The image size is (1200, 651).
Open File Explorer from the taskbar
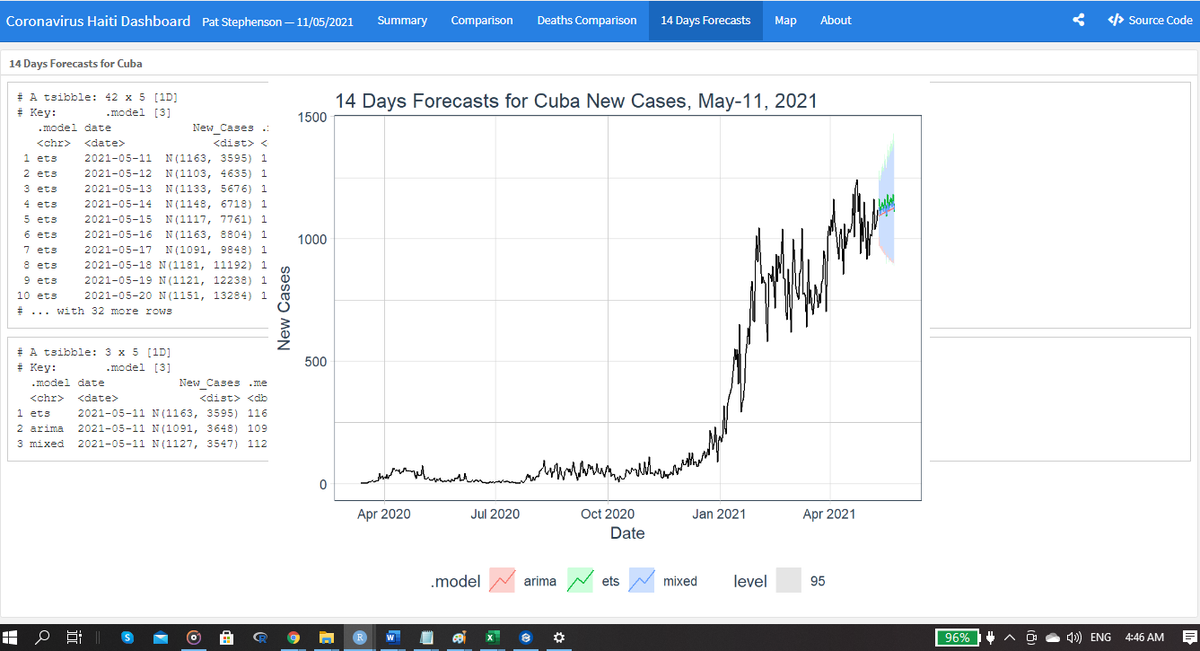326,637
